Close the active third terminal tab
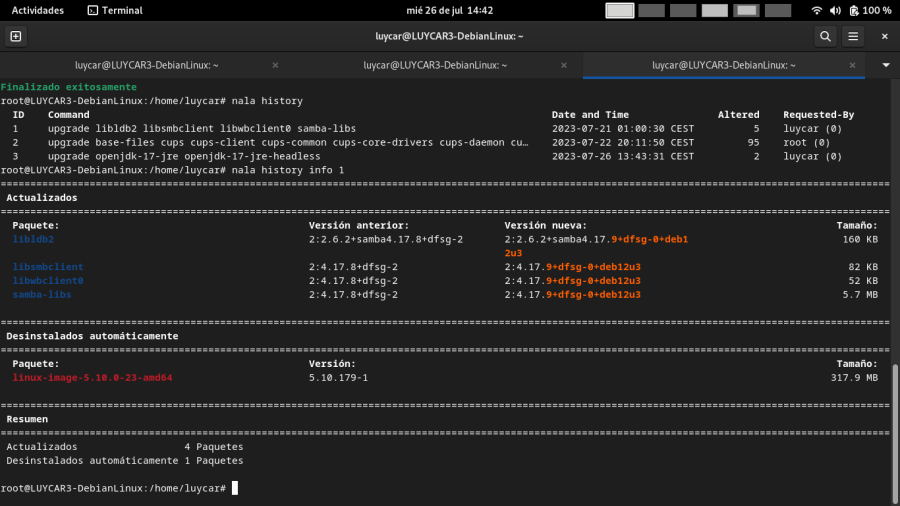This screenshot has height=506, width=900. tap(853, 65)
